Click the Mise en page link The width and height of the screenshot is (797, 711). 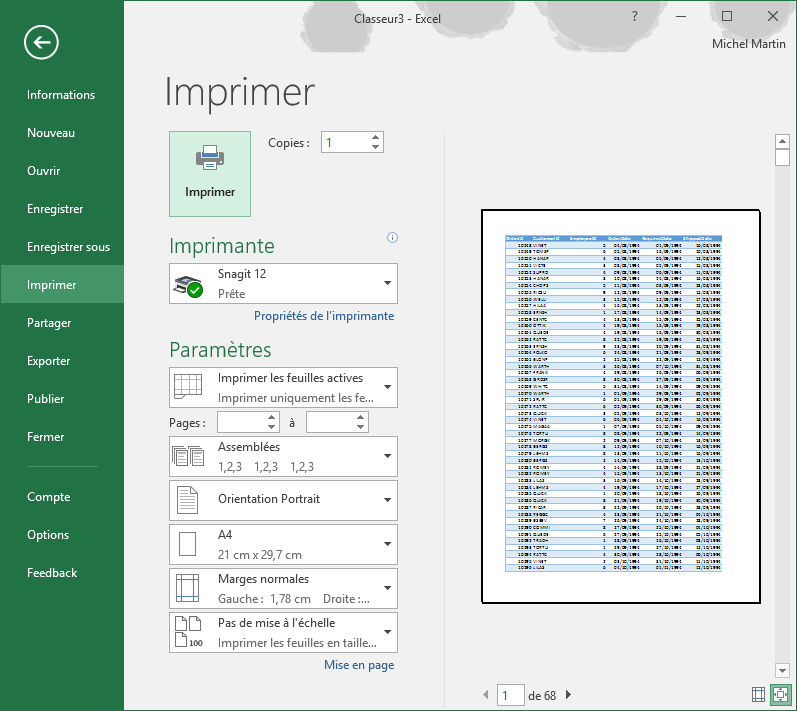(x=359, y=665)
